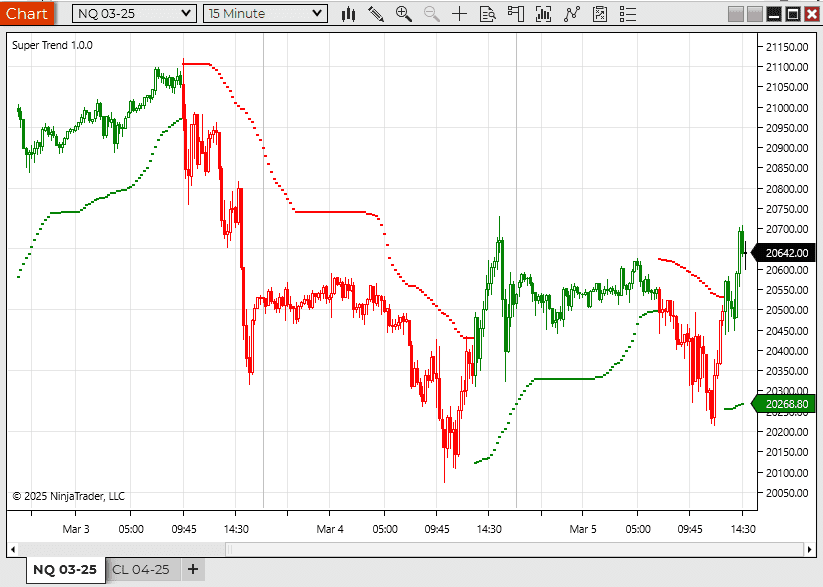Click the orange Chart title button

tap(27, 13)
